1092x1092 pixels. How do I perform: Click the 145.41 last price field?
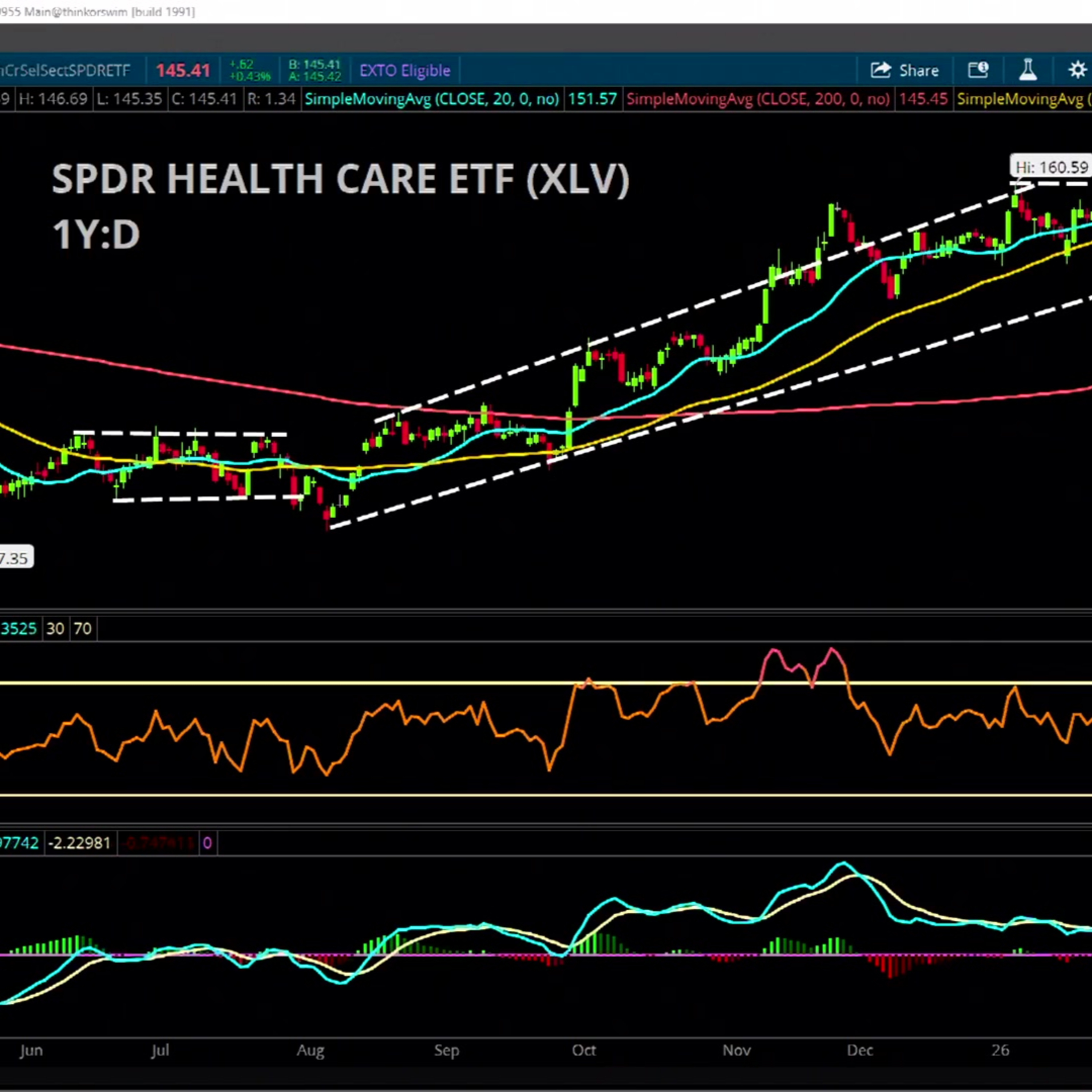[x=183, y=71]
